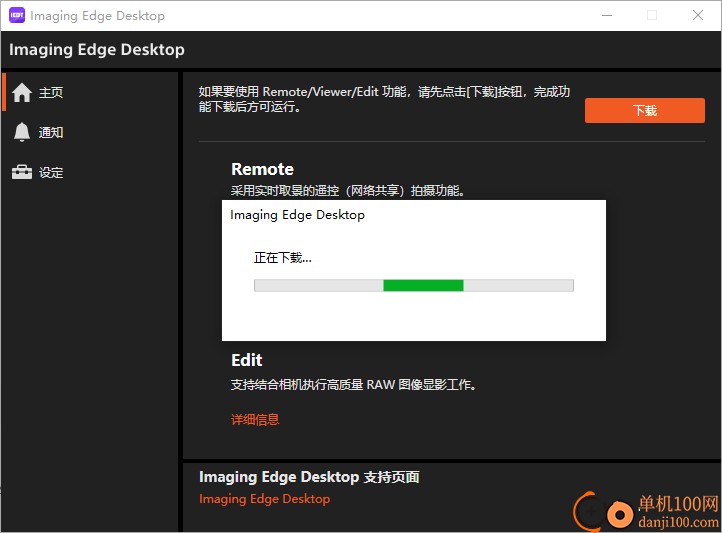Click the home icon in the sidebar
The width and height of the screenshot is (722, 533).
(22, 93)
